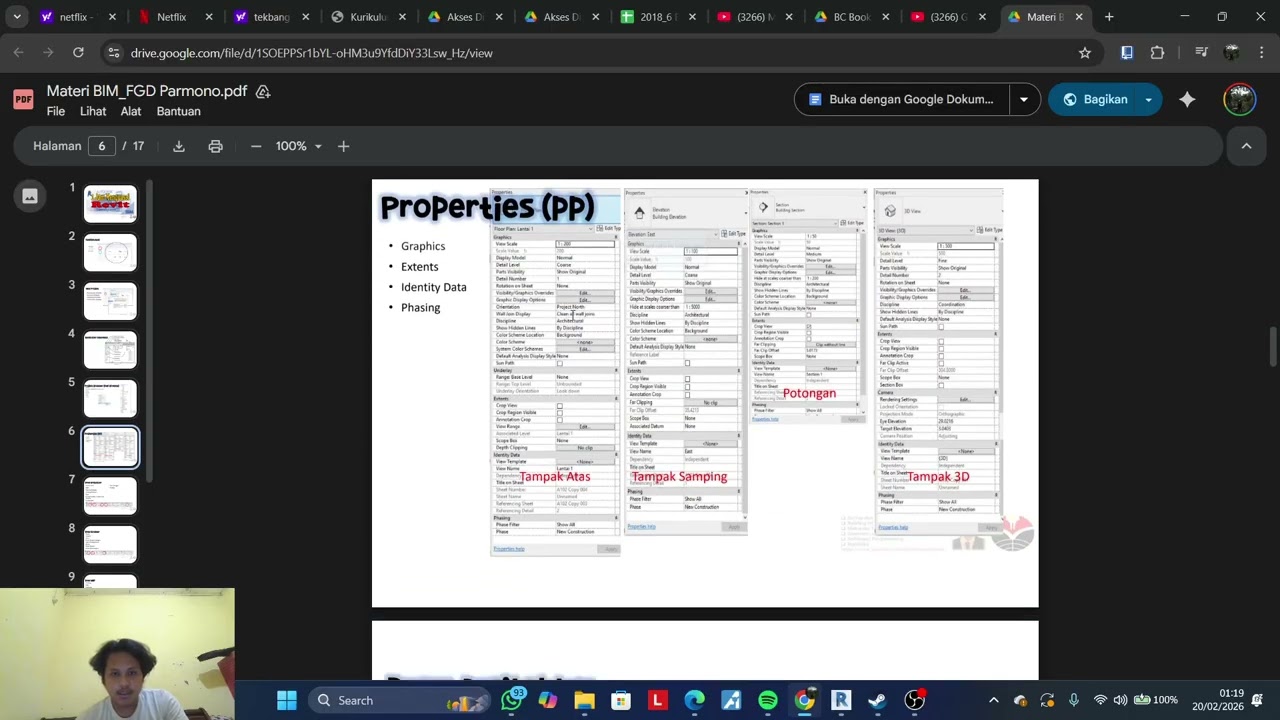Click the Google account avatar
Viewport: 1280px width, 720px height.
(x=1240, y=99)
